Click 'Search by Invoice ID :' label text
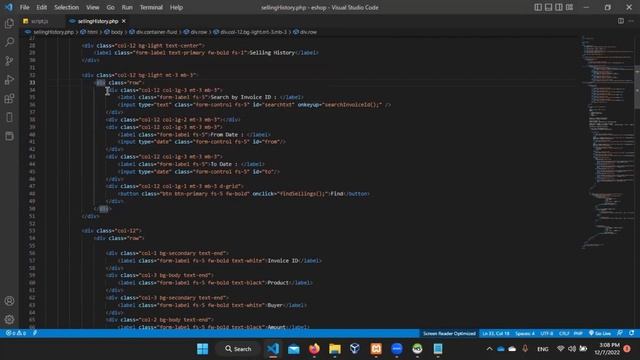This screenshot has height=360, width=640. [244, 97]
